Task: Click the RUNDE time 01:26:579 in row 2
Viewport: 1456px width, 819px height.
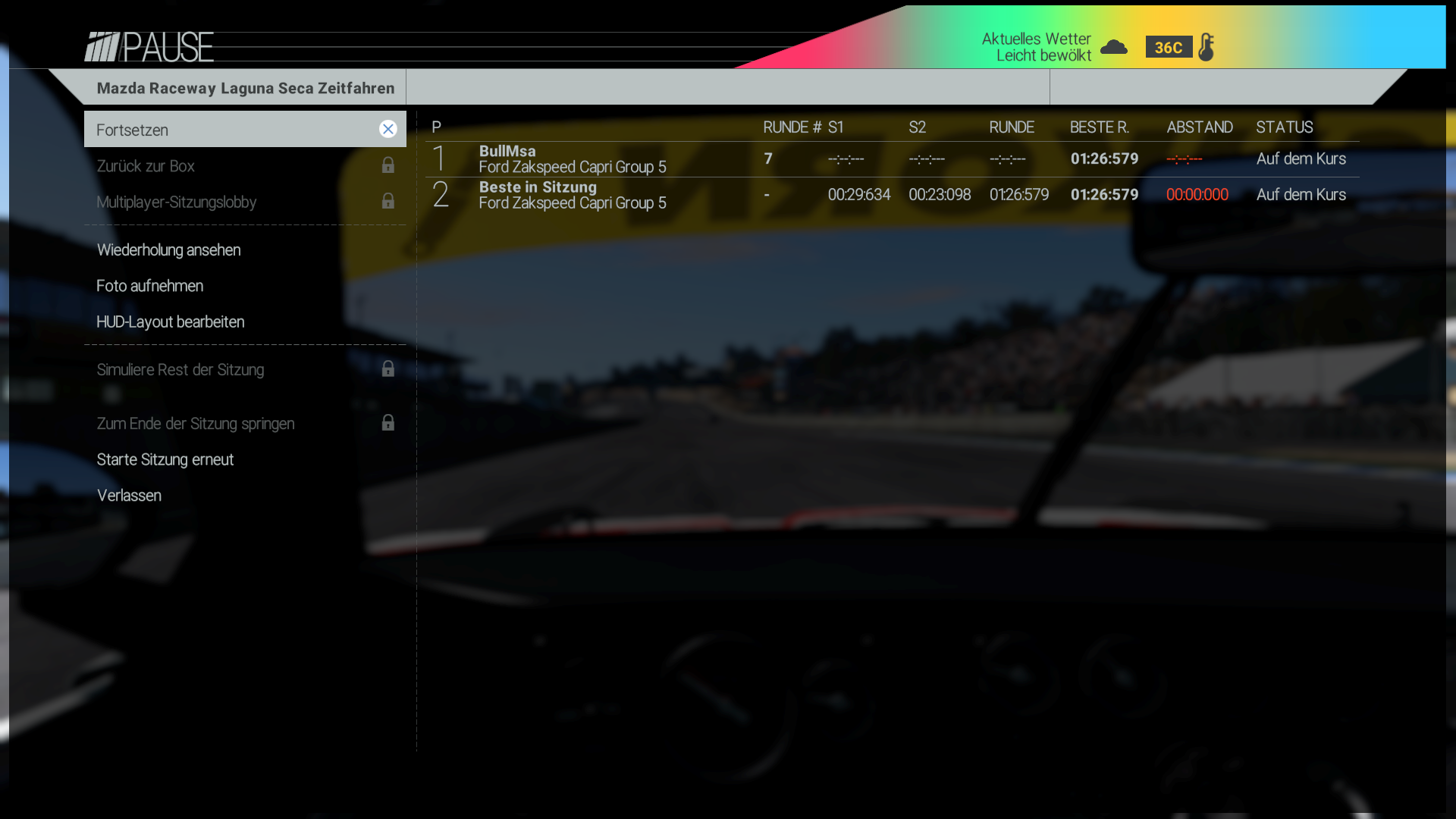Action: [1018, 194]
